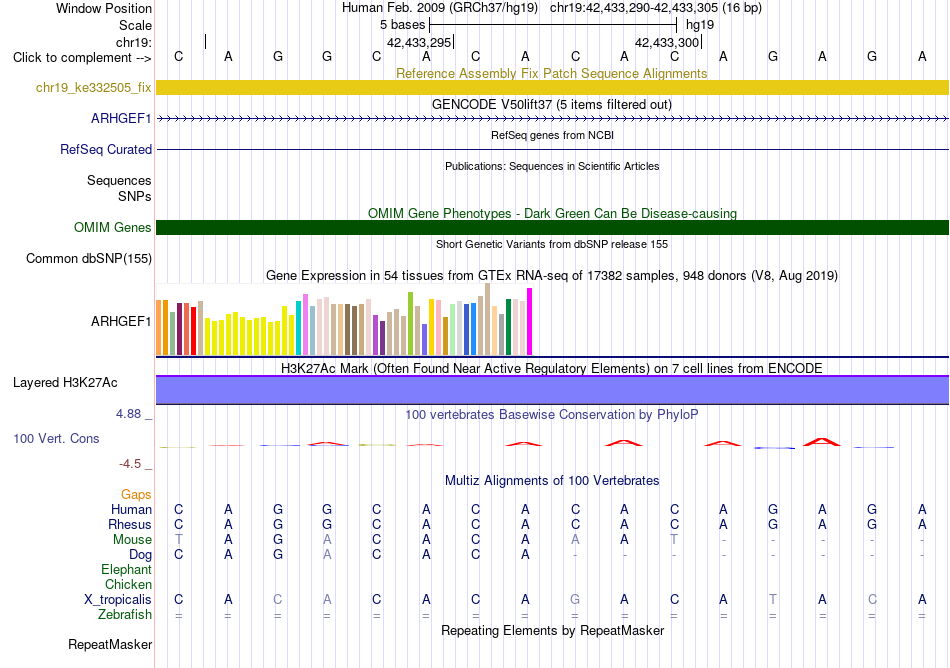Click the hg19 scale label
The image size is (950, 668).
pos(700,25)
